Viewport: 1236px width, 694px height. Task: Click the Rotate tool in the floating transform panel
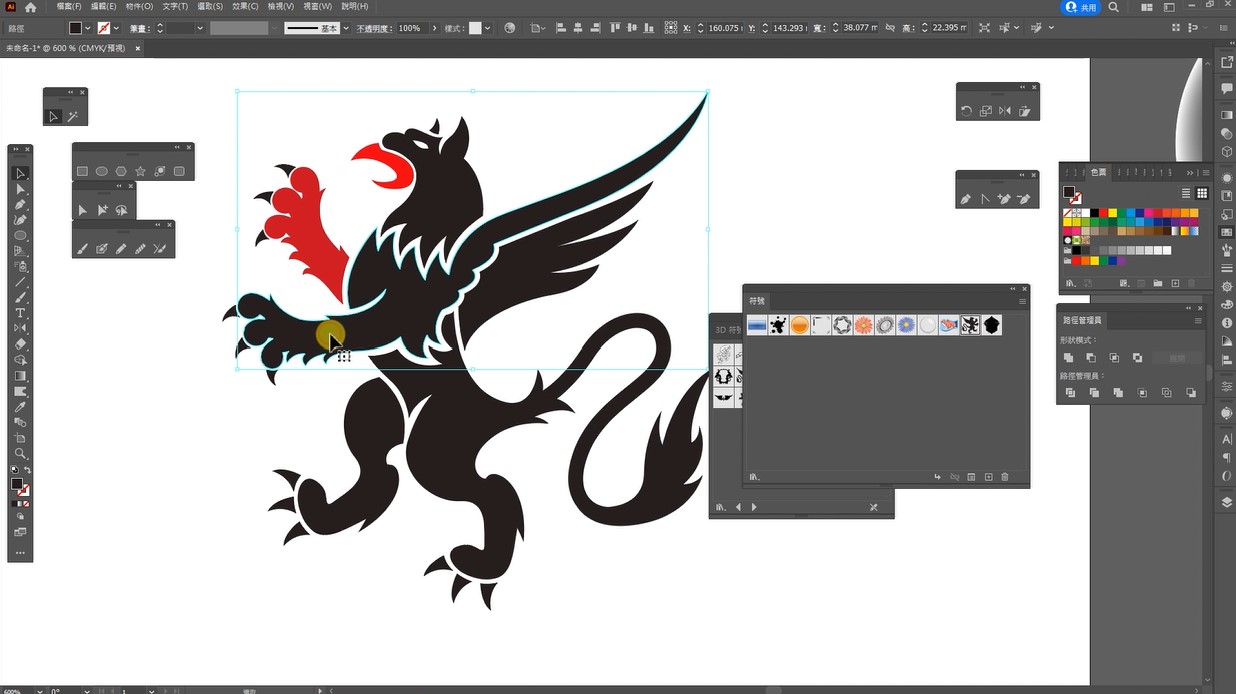coord(966,111)
